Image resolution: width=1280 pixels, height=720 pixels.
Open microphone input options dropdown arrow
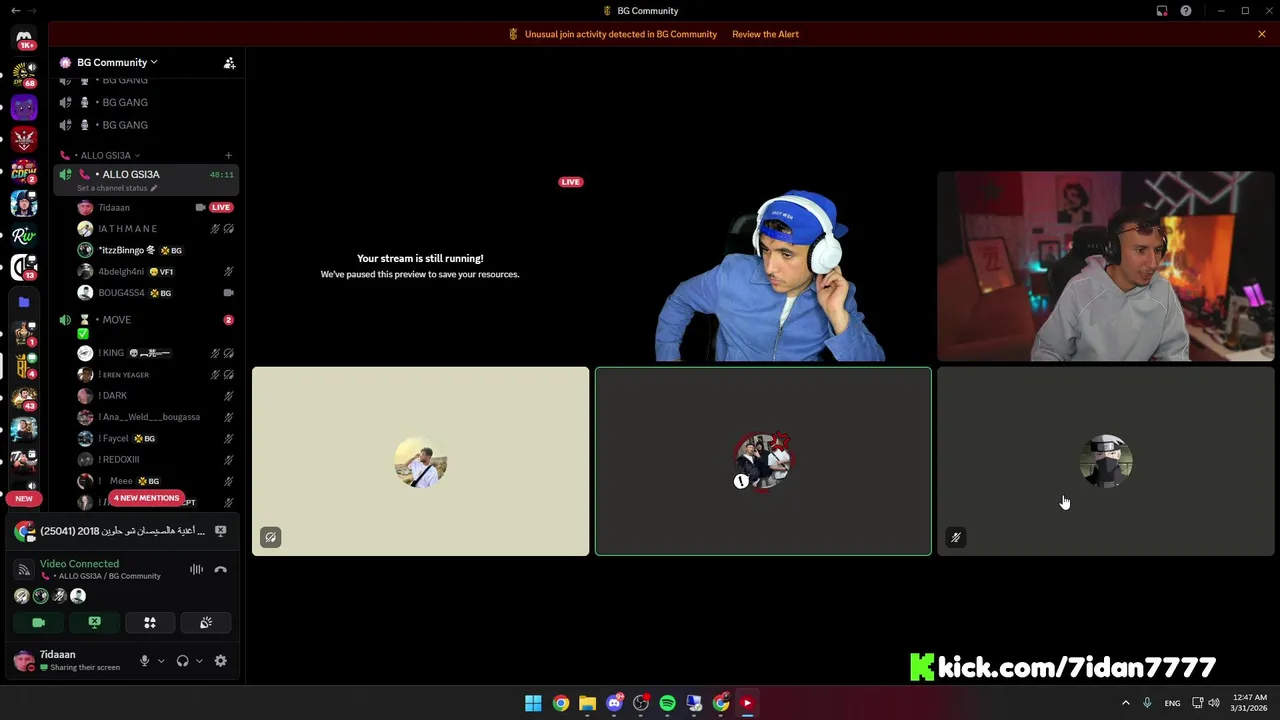[x=161, y=661]
